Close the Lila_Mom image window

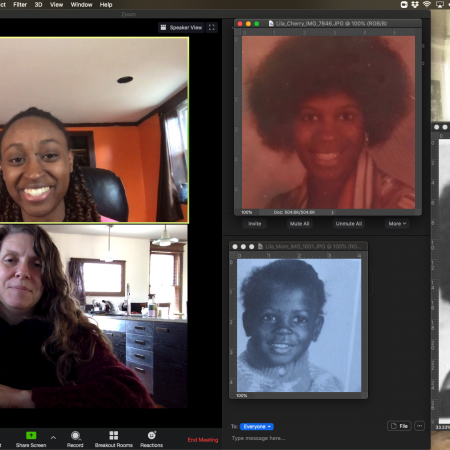(235, 247)
